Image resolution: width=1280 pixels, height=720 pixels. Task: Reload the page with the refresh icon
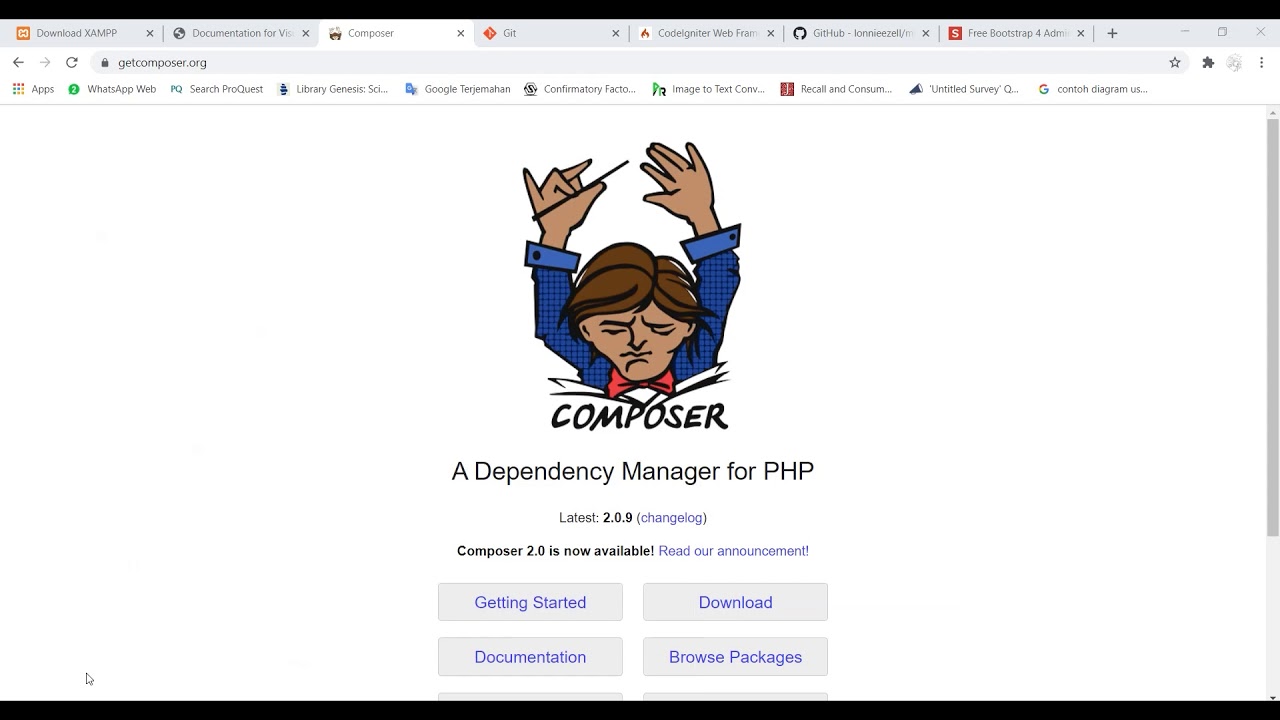point(72,62)
